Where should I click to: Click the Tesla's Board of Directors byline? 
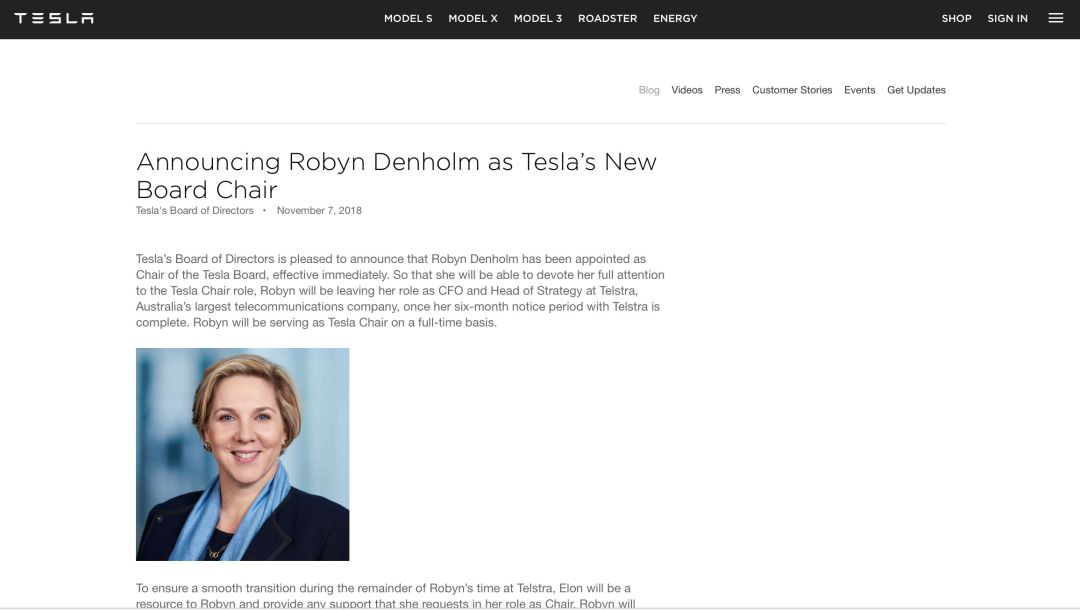click(195, 211)
